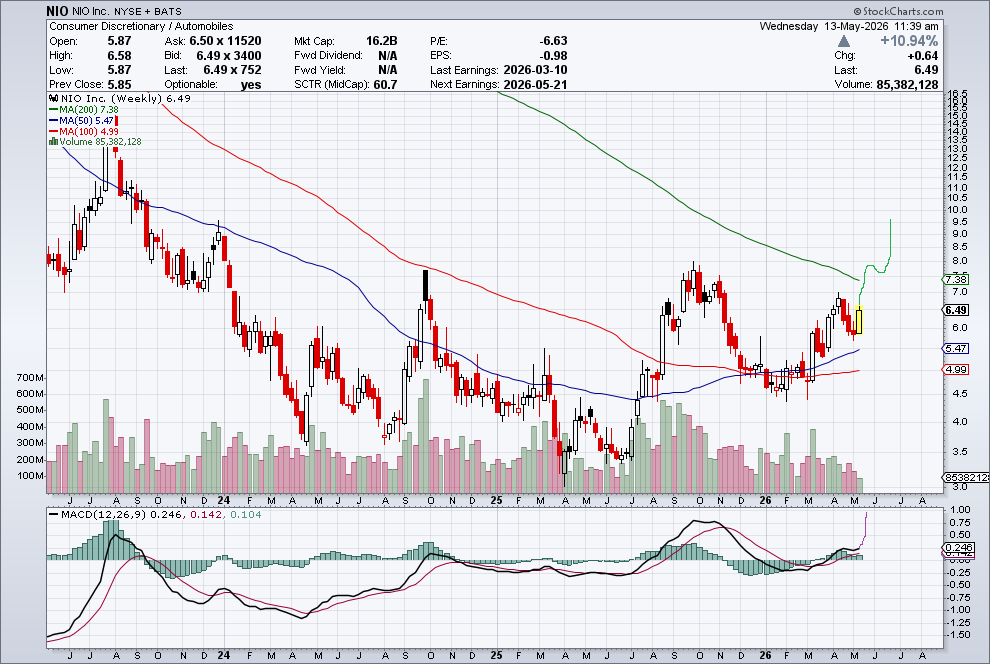
Task: Click the '26' year label on price axis
Action: pos(766,501)
